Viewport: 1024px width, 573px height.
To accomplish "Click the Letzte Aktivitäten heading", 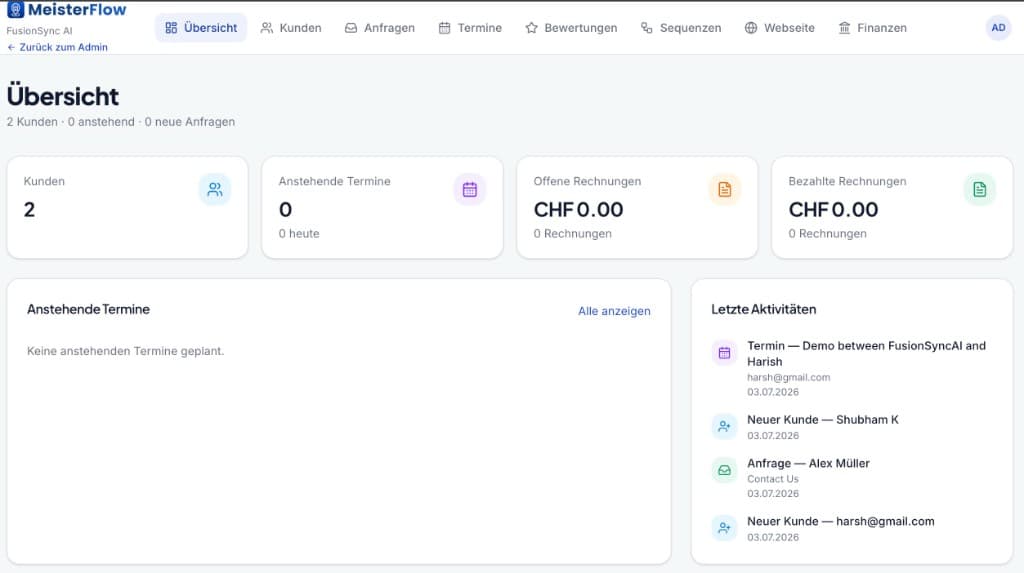I will (x=763, y=310).
